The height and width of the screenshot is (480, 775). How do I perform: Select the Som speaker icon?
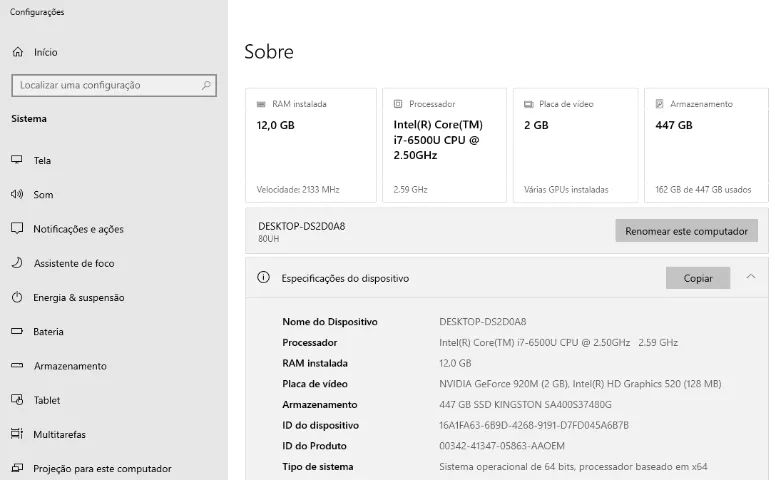tap(17, 194)
